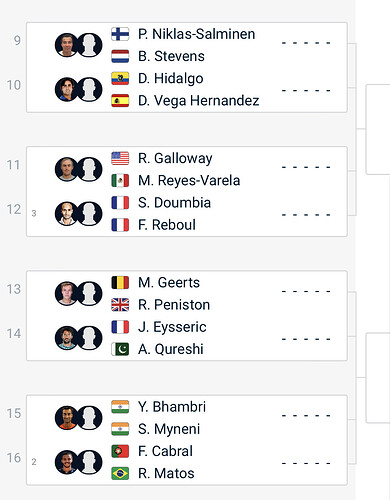This screenshot has width=390, height=500.
Task: Click the Netherlands flag next to B. Stevens
Action: click(x=120, y=56)
